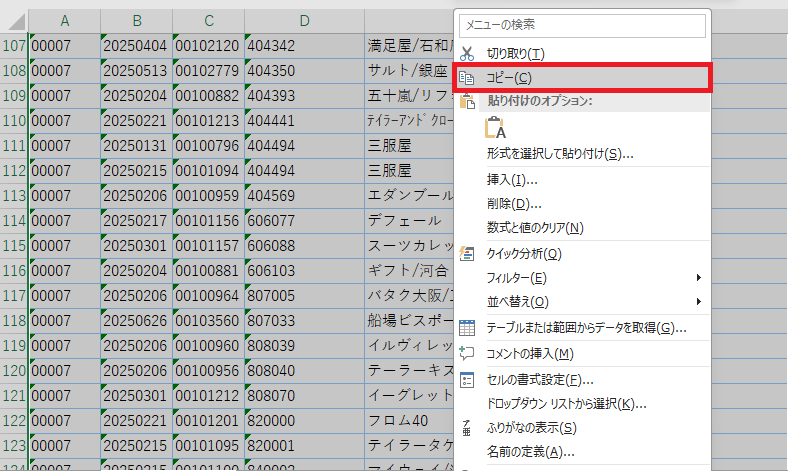Click cell containing 20250513 in column B
The image size is (788, 471).
click(137, 71)
